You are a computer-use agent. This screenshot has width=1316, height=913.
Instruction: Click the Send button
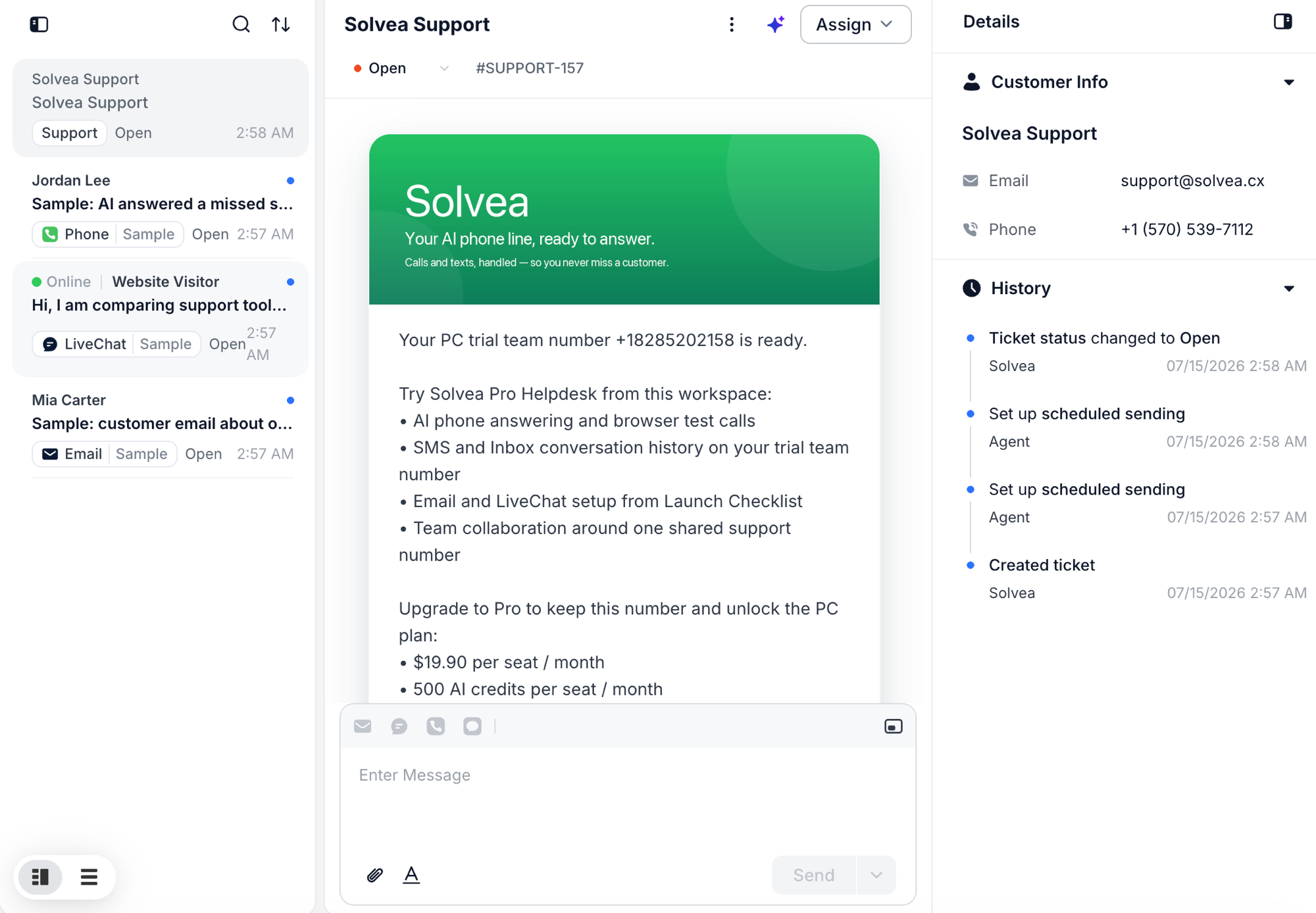tap(813, 875)
